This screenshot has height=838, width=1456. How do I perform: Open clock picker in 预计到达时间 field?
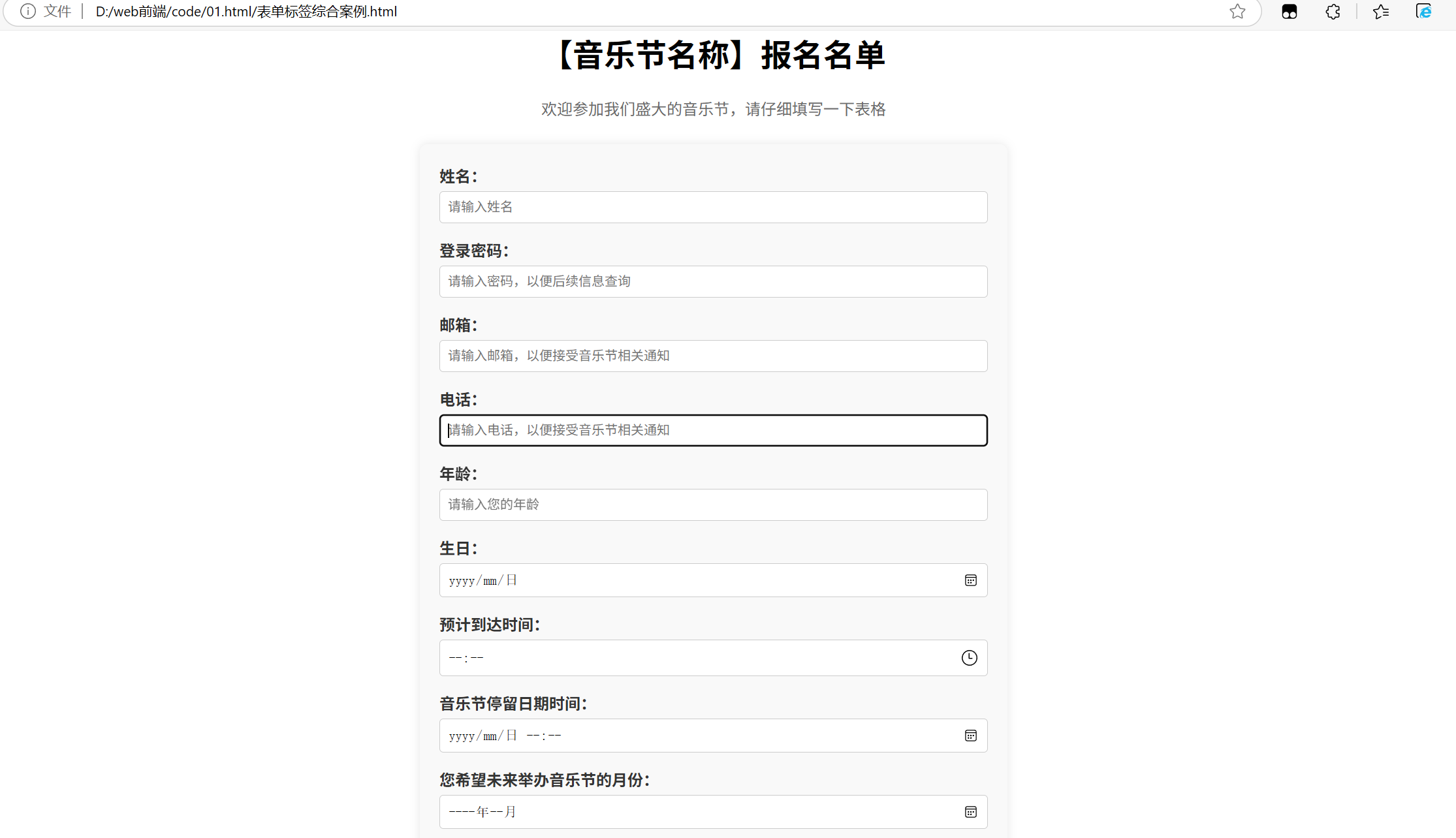[x=969, y=657]
